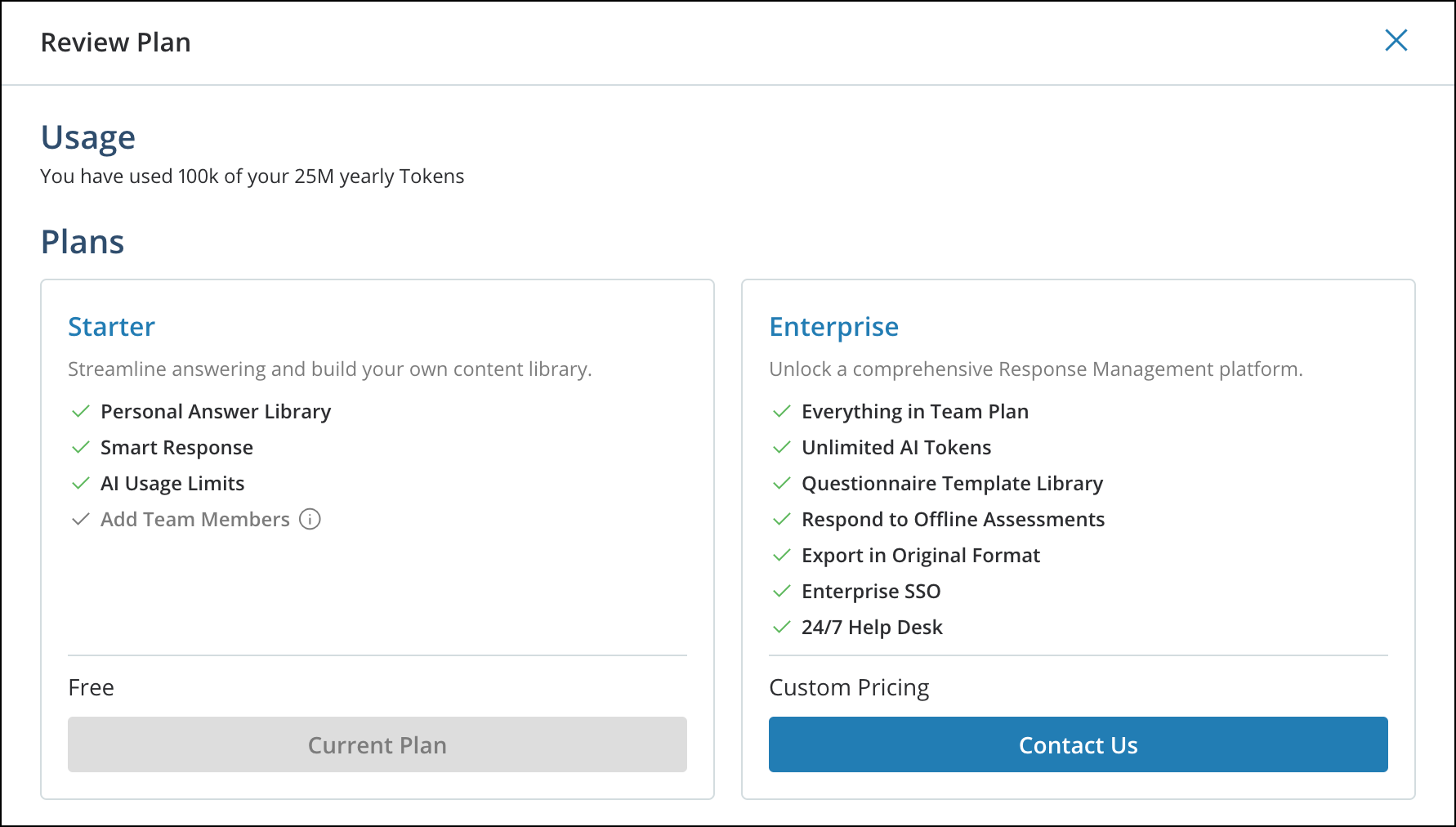Screen dimensions: 1456x827
Task: Click checkmark beside Questionnaire Template Library
Action: point(781,483)
